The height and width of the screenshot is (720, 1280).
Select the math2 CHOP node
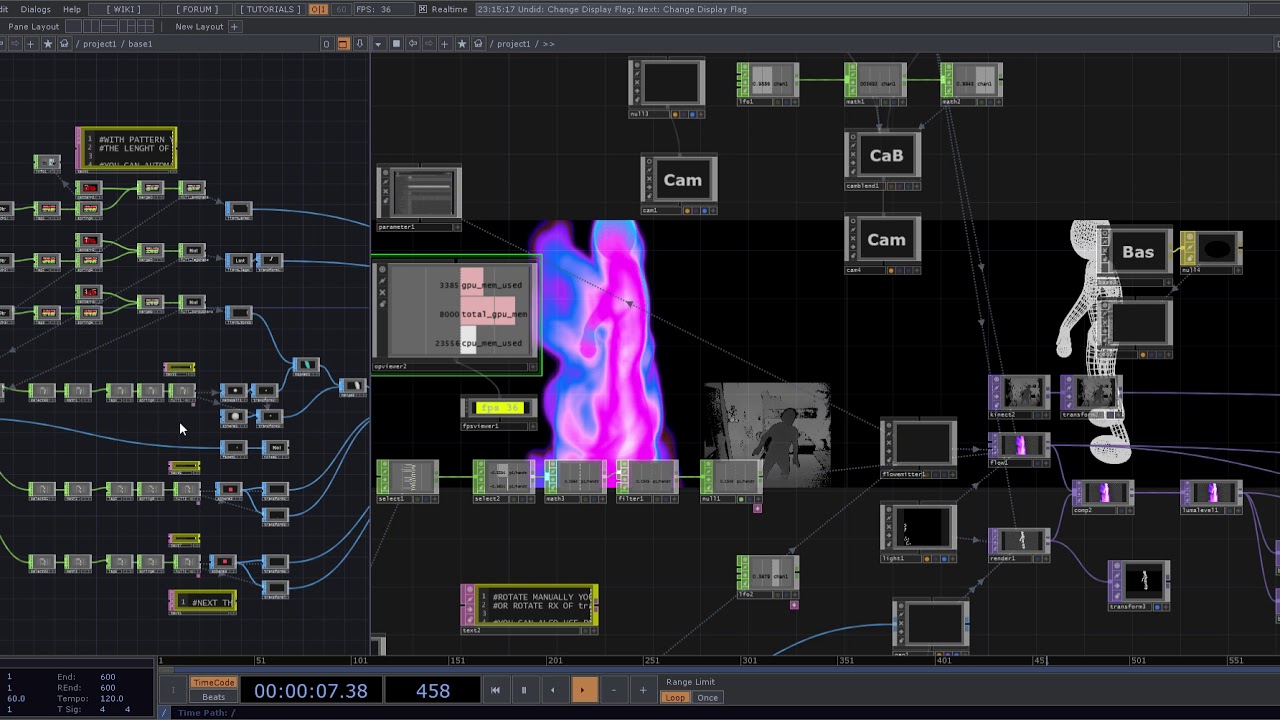pos(971,83)
